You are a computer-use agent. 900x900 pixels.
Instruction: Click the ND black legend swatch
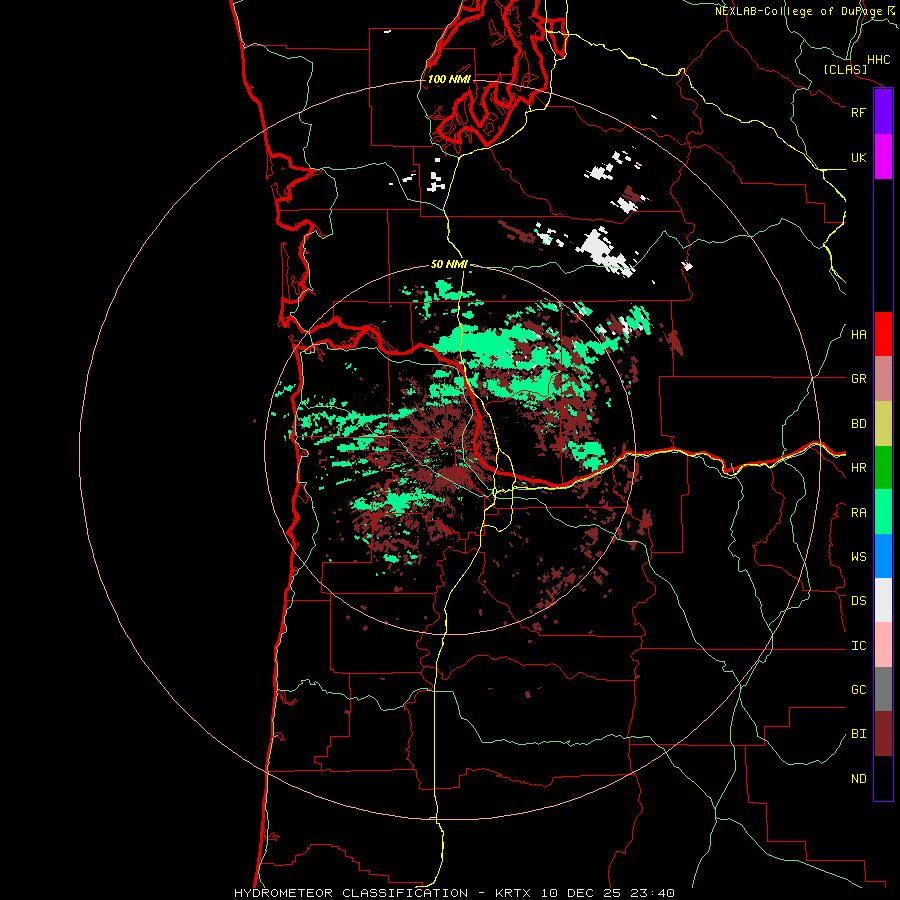(x=883, y=778)
